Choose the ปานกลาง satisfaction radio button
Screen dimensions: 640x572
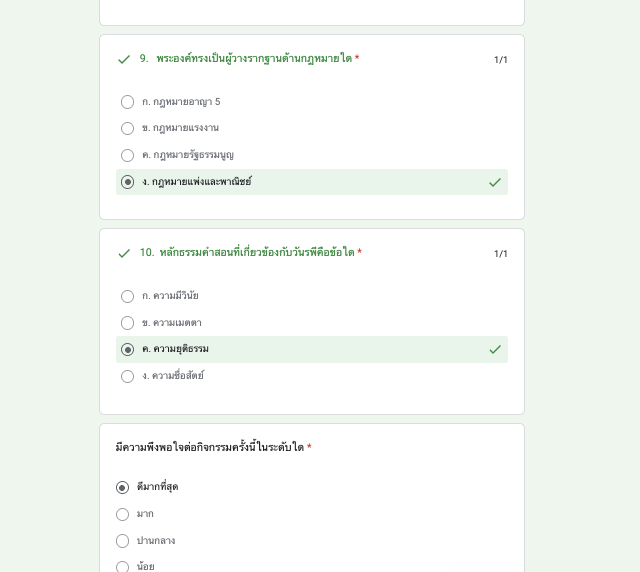pos(123,541)
